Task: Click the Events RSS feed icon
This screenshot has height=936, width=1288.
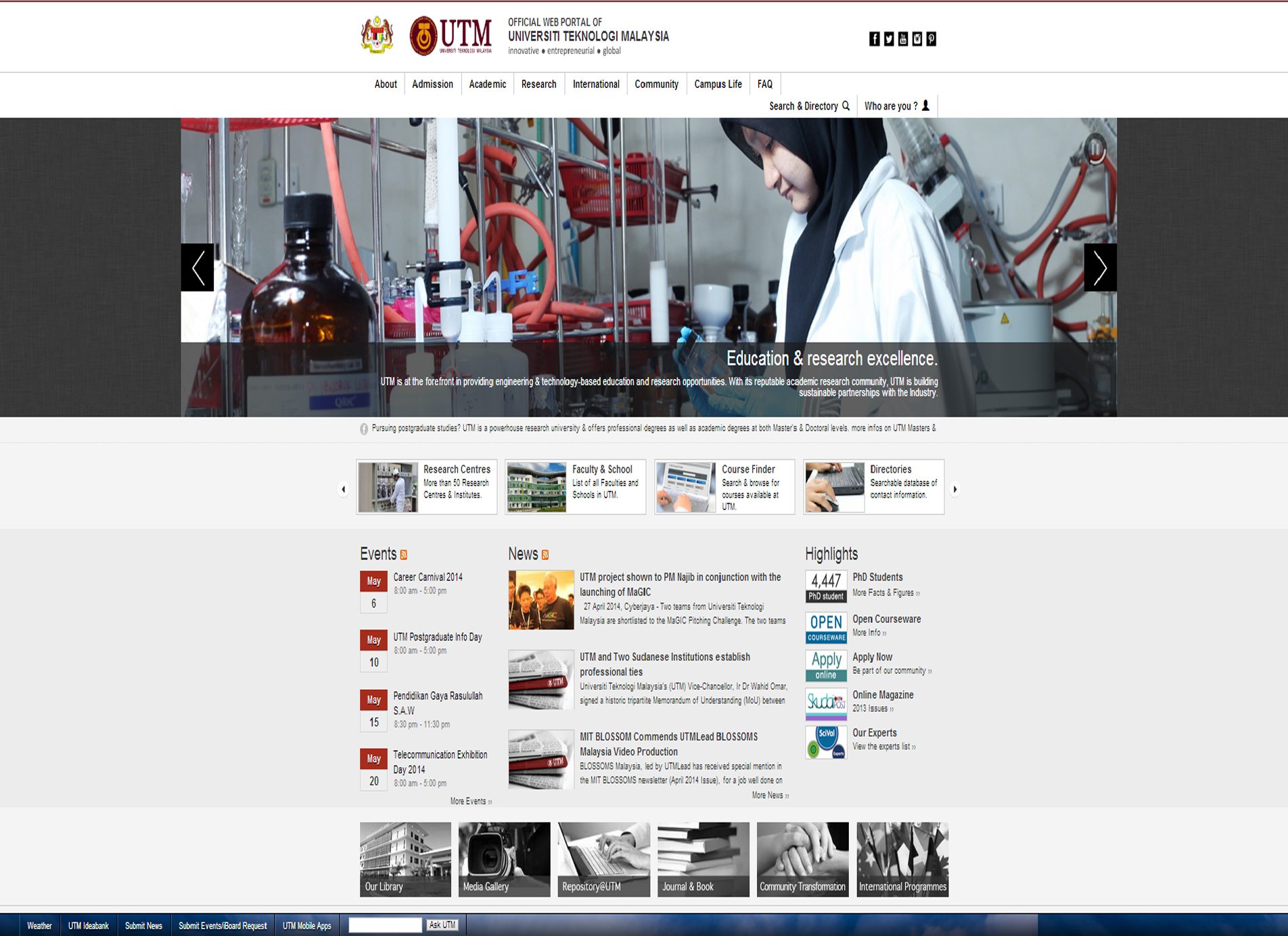Action: point(404,555)
